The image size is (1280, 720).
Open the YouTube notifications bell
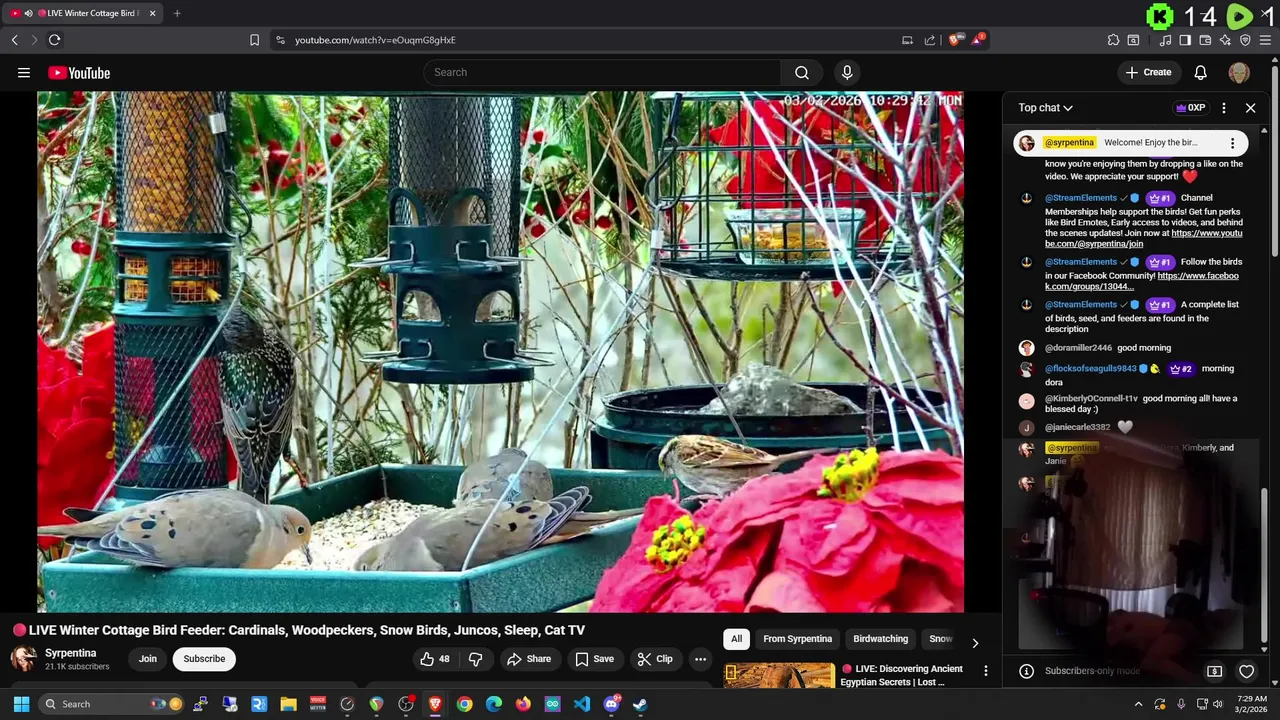1200,73
